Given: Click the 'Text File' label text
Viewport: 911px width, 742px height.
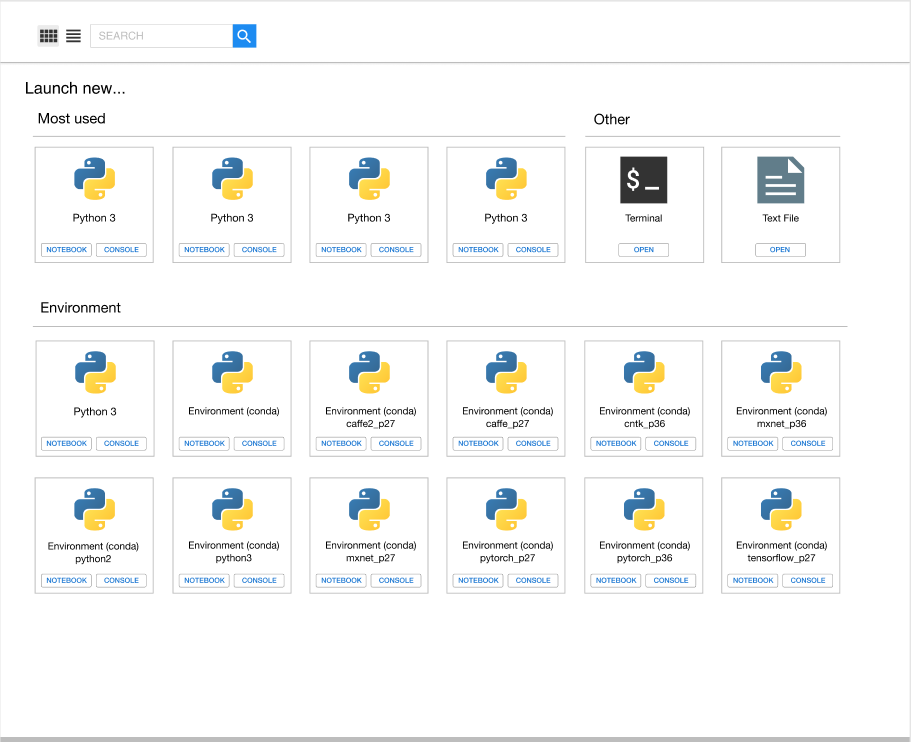Looking at the screenshot, I should pyautogui.click(x=781, y=218).
